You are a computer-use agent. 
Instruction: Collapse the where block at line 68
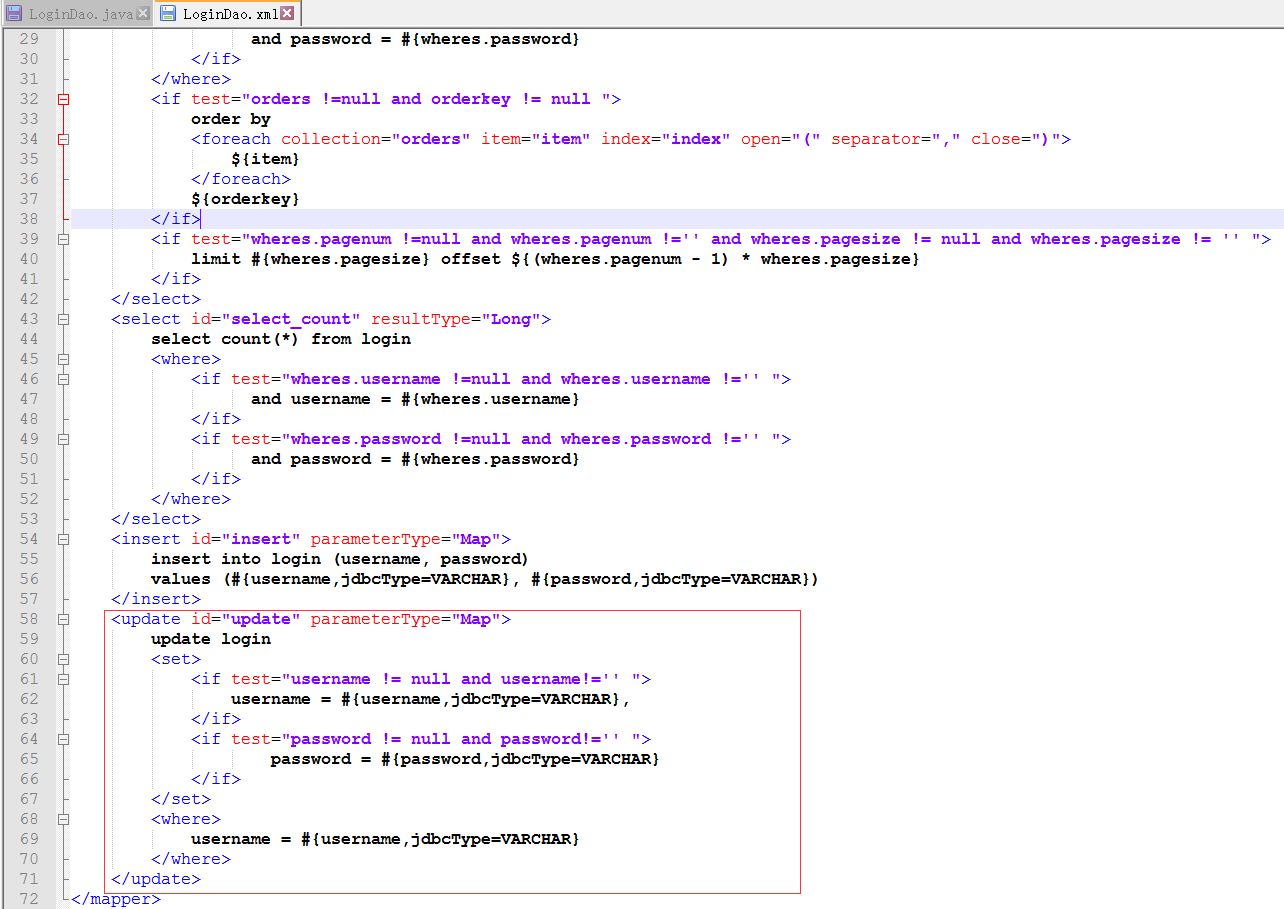[64, 819]
